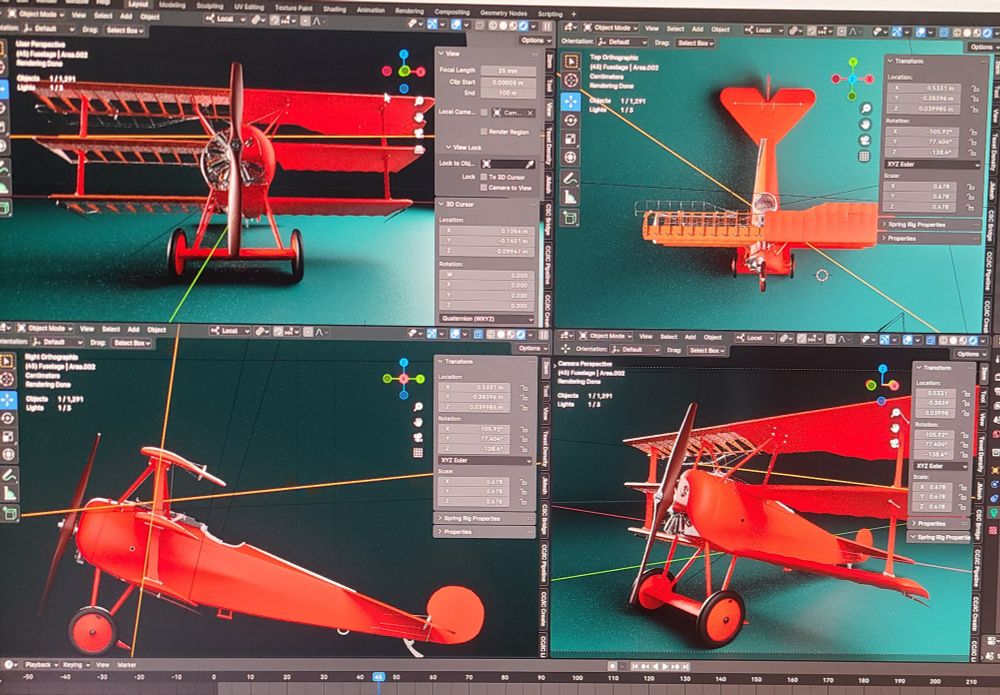Toggle Rotation Y lock in Top Orthographic Transform panel

973,142
